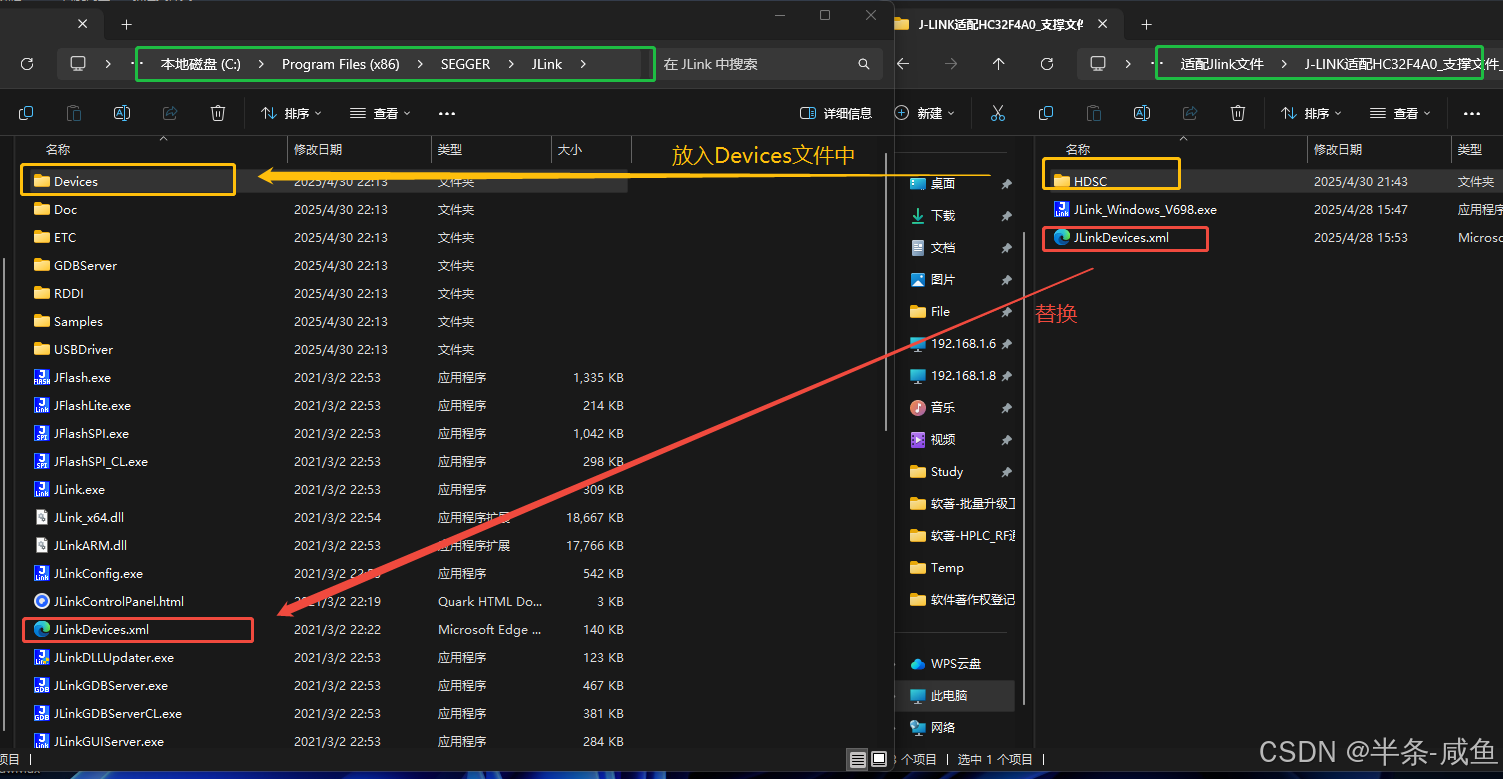Click the Program Files (x86) breadcrumb

pyautogui.click(x=341, y=64)
